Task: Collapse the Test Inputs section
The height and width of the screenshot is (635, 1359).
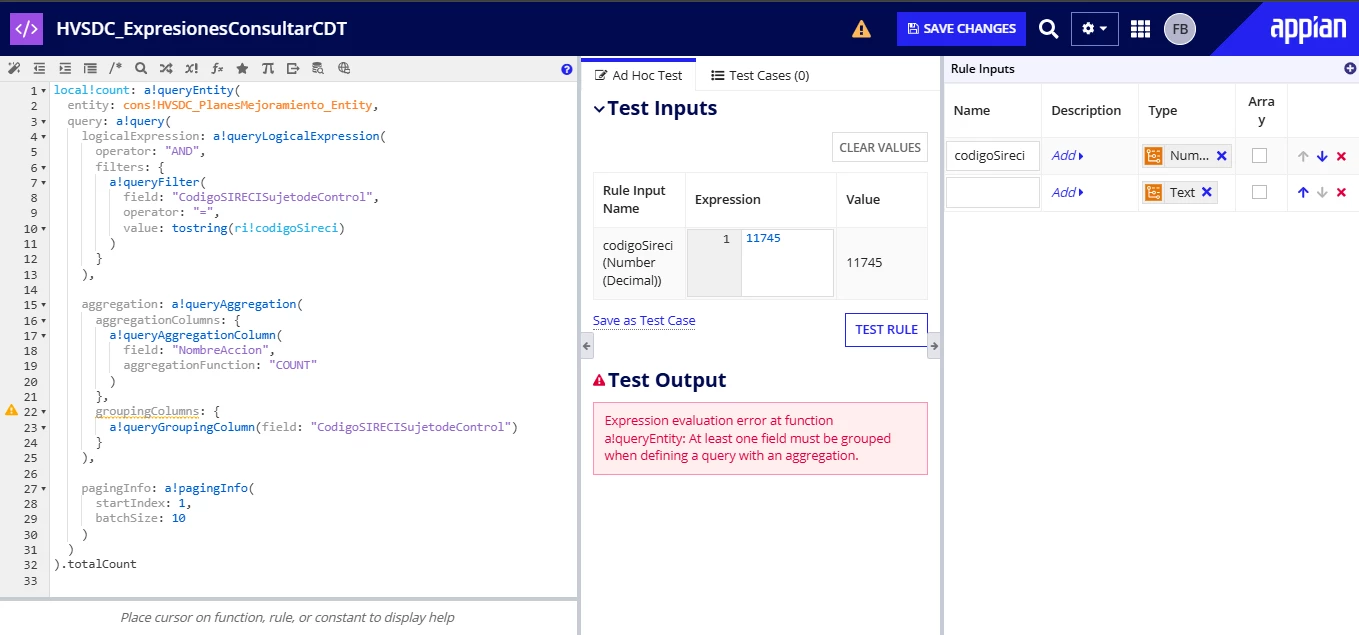Action: pos(599,109)
